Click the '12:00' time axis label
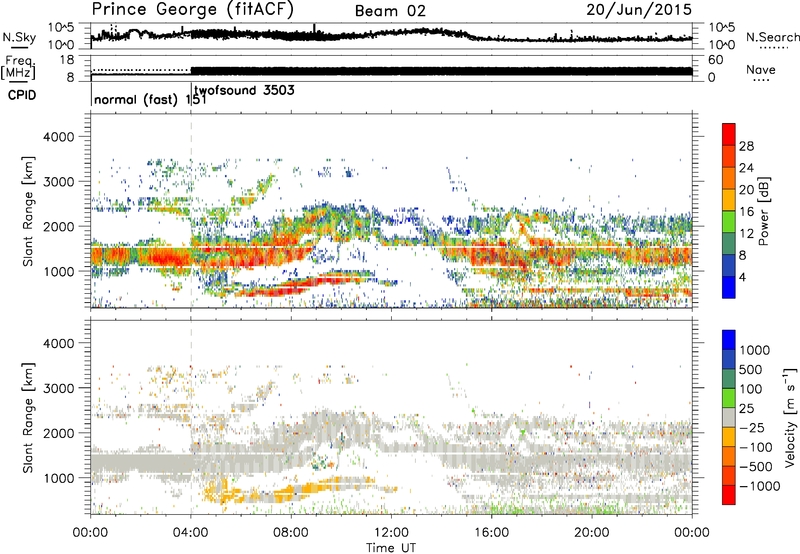800x554 pixels. tap(391, 533)
